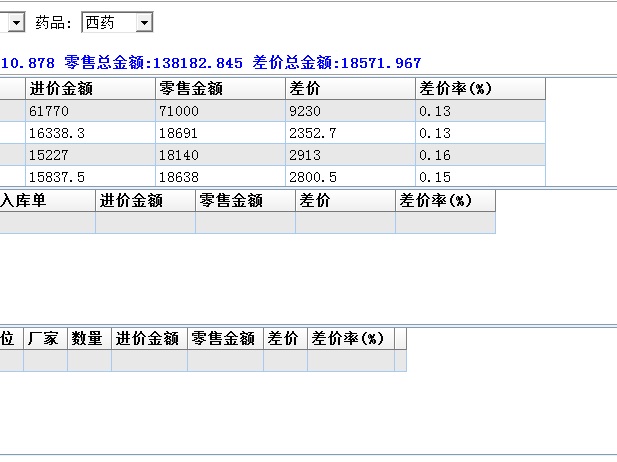Sort by 进价金额 column in top table
This screenshot has width=617, height=462.
(91, 89)
